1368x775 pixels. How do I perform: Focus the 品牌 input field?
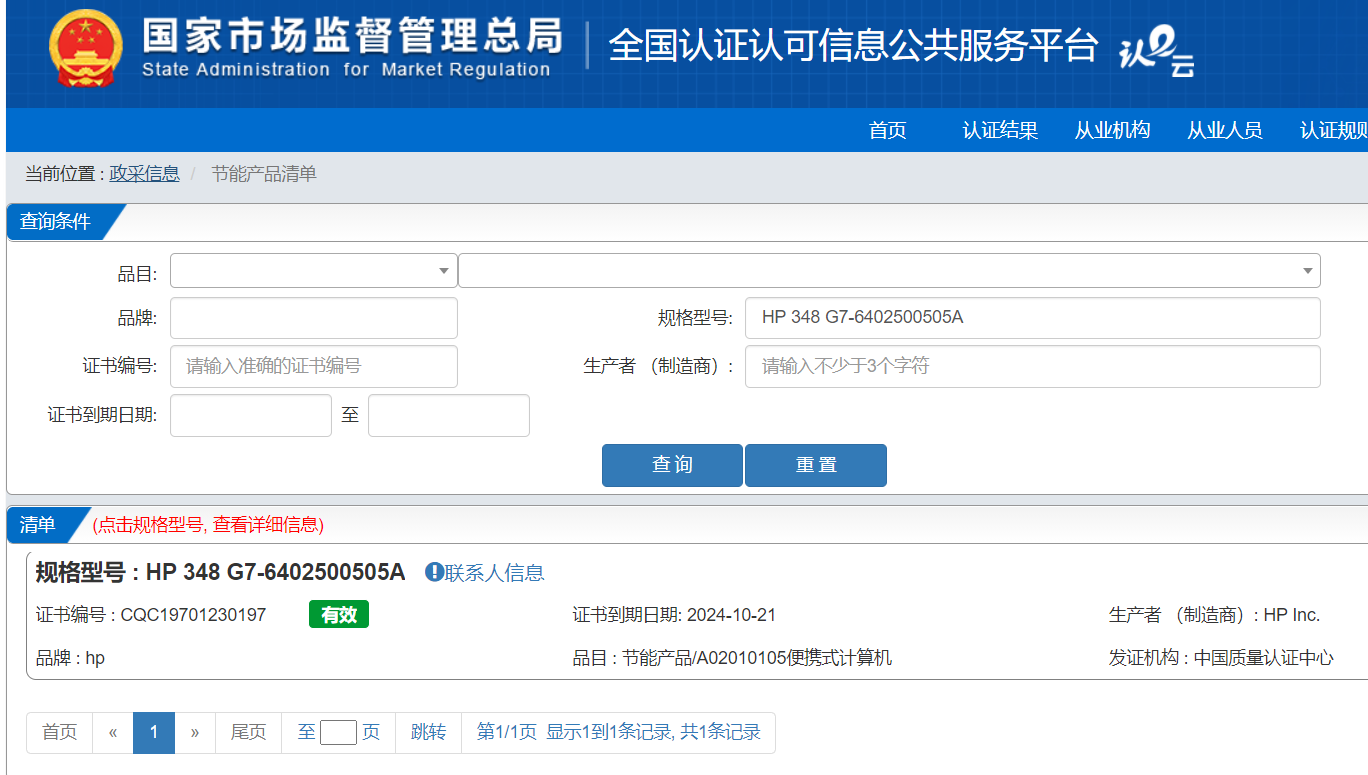pos(314,318)
